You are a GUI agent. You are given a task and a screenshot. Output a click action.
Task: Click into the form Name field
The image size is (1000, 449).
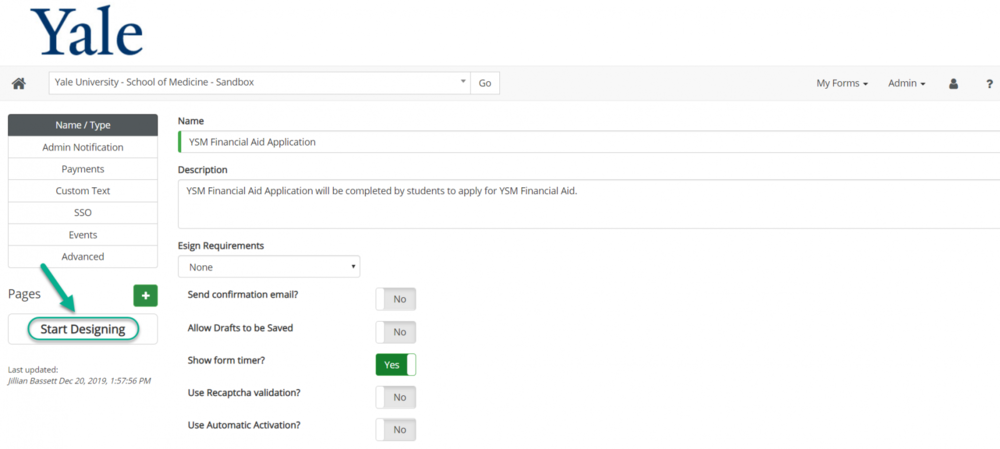coord(590,142)
